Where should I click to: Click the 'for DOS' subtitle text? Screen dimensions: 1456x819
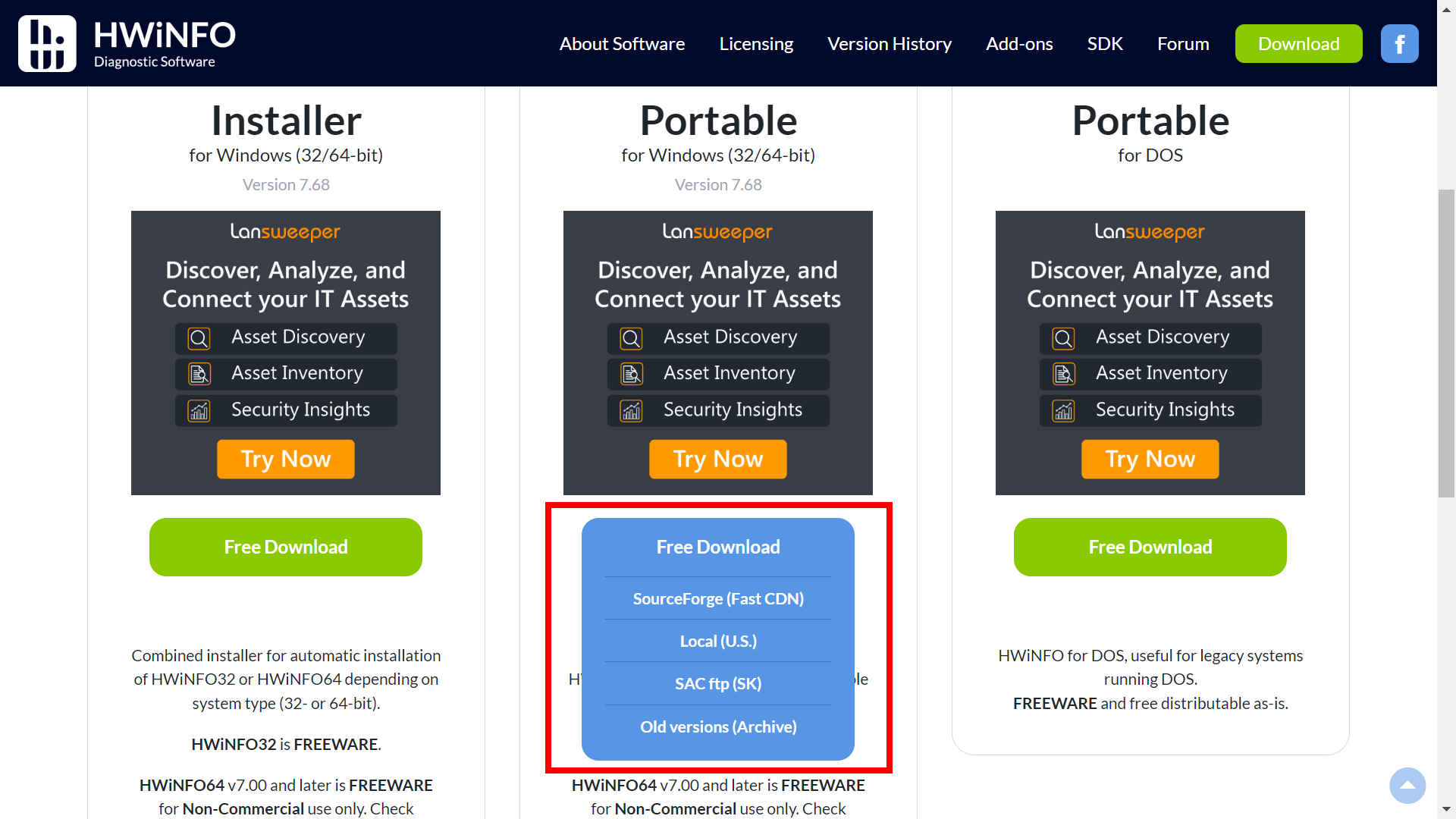pos(1150,155)
